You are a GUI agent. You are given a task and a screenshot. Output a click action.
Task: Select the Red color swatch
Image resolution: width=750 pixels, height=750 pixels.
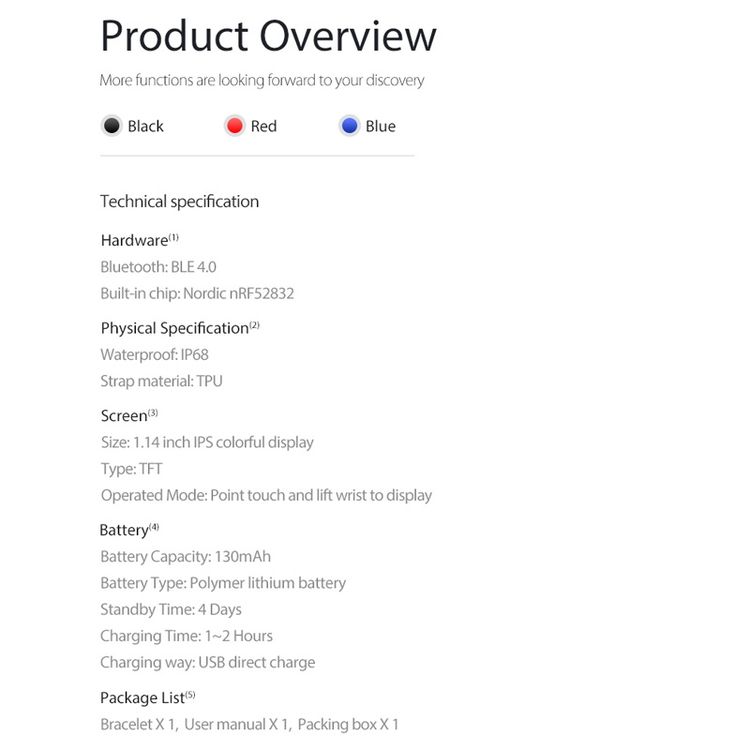coord(235,126)
